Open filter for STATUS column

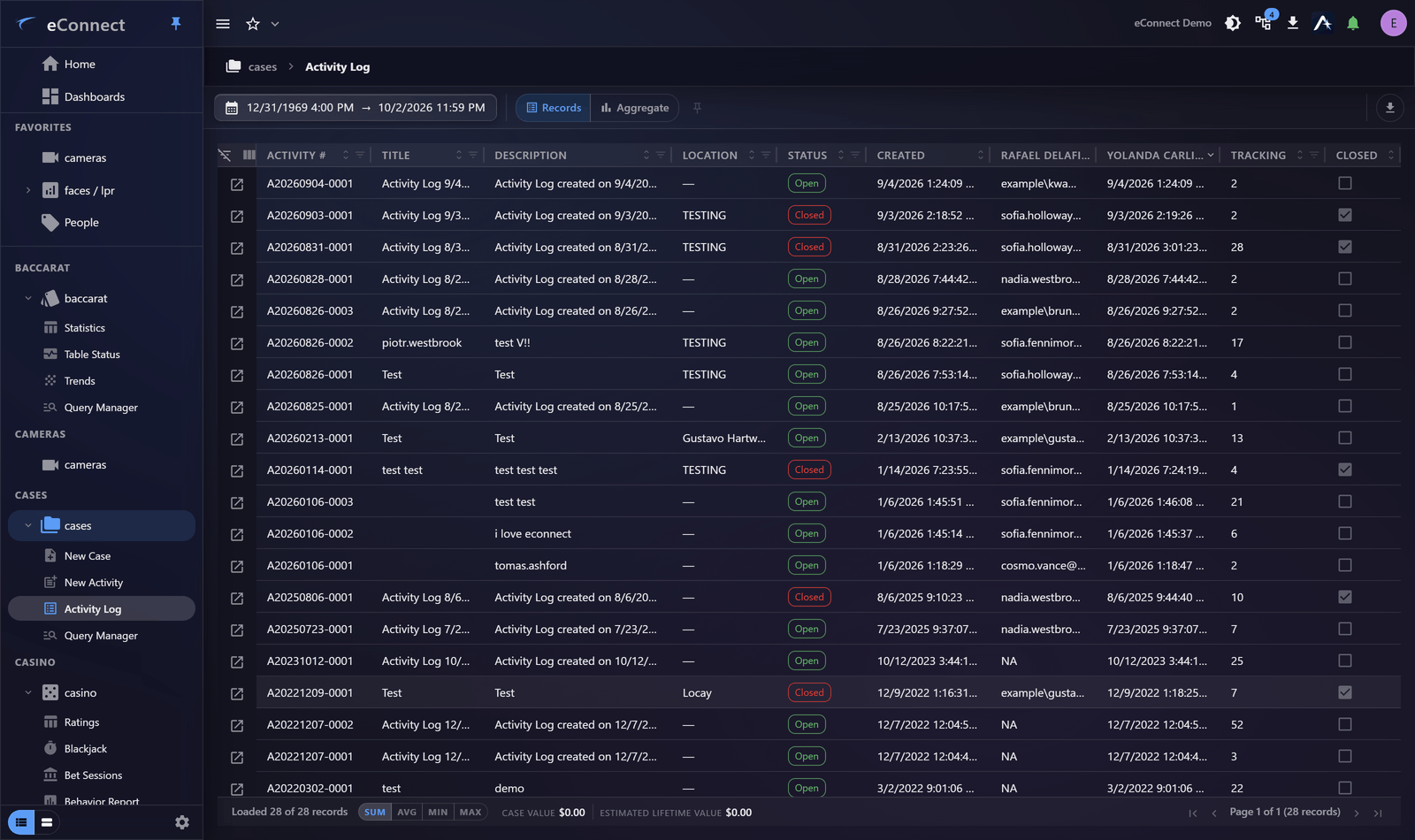[x=855, y=155]
